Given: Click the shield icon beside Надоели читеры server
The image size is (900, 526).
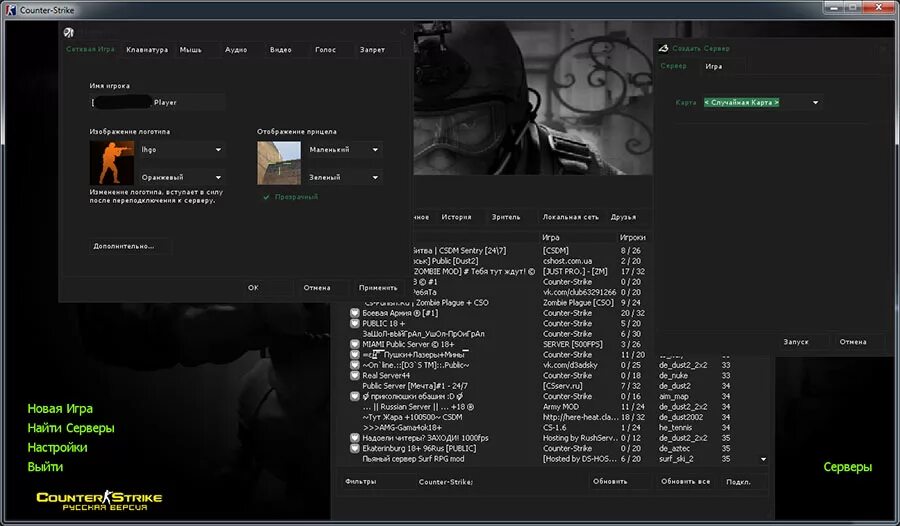Looking at the screenshot, I should pyautogui.click(x=355, y=438).
